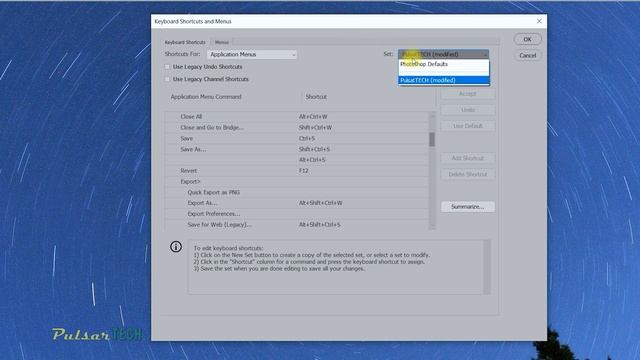Click the Ctrl+S shortcut cell
This screenshot has height=360, width=640.
pos(307,138)
